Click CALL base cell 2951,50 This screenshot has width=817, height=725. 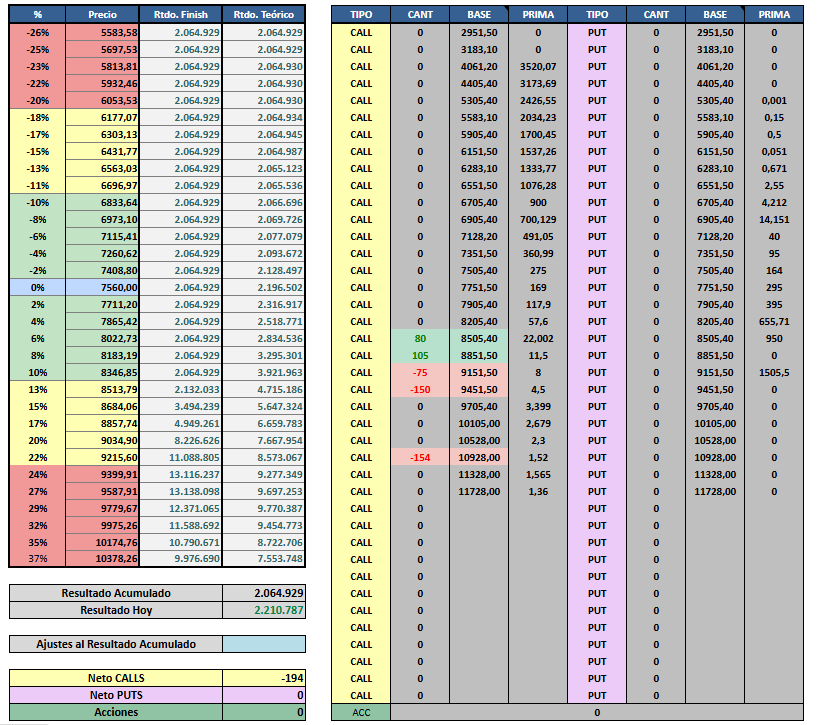479,32
